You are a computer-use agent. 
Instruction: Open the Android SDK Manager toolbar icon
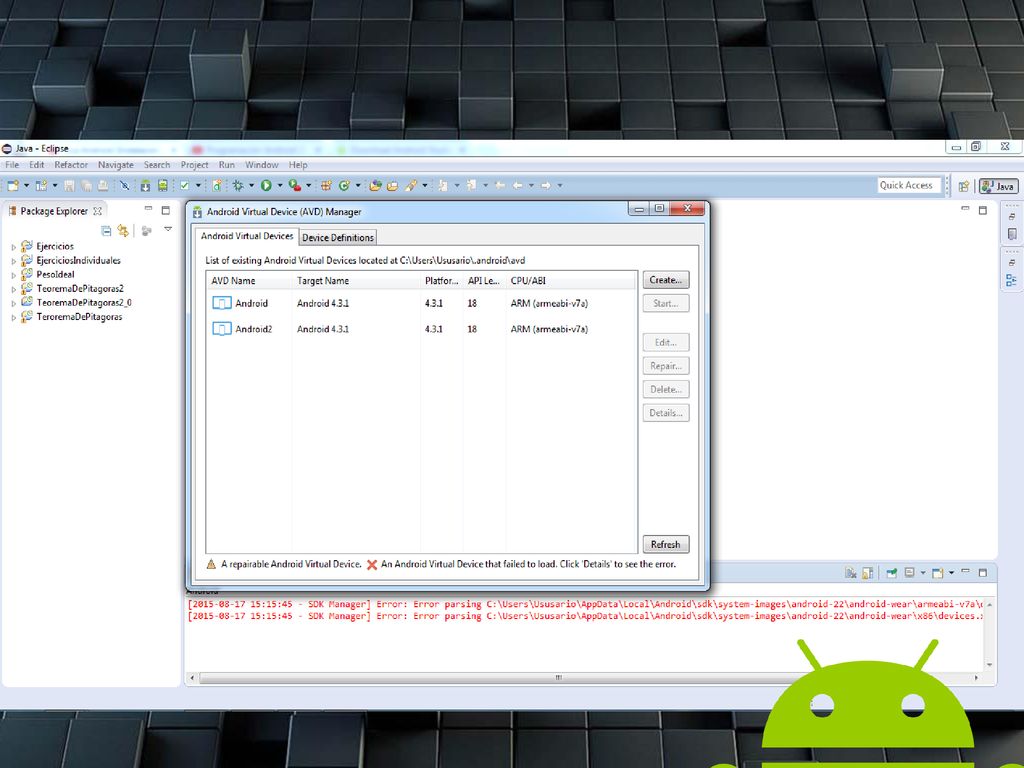pyautogui.click(x=145, y=185)
